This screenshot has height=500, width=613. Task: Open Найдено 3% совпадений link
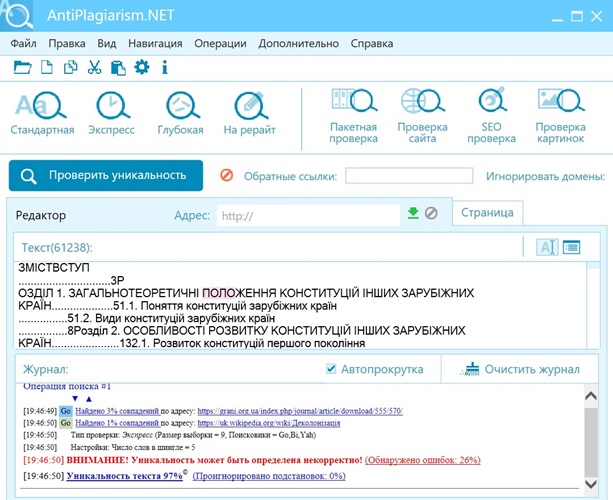[x=117, y=411]
